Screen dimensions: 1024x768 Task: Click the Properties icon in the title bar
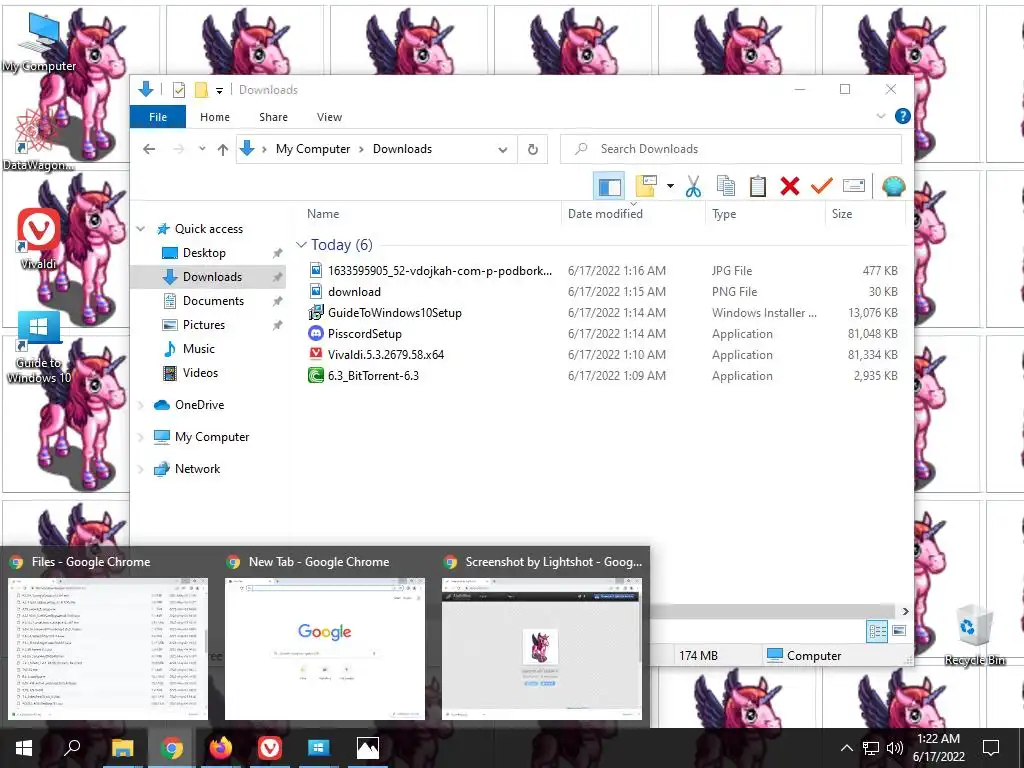178,90
